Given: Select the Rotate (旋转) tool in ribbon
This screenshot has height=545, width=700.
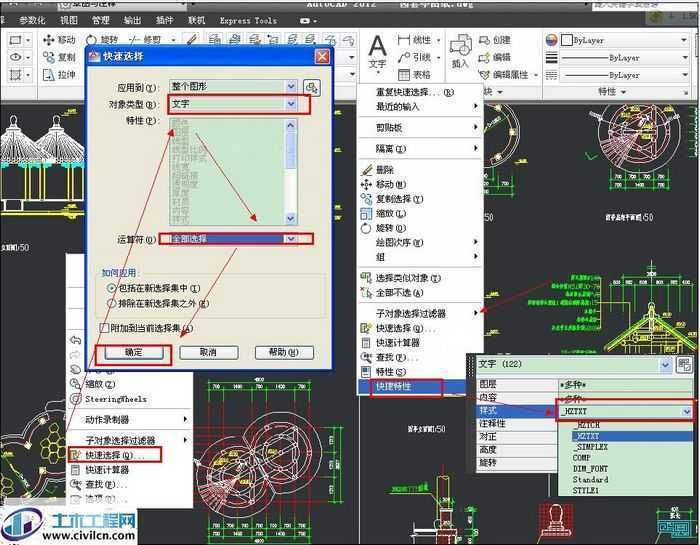Looking at the screenshot, I should (x=103, y=40).
